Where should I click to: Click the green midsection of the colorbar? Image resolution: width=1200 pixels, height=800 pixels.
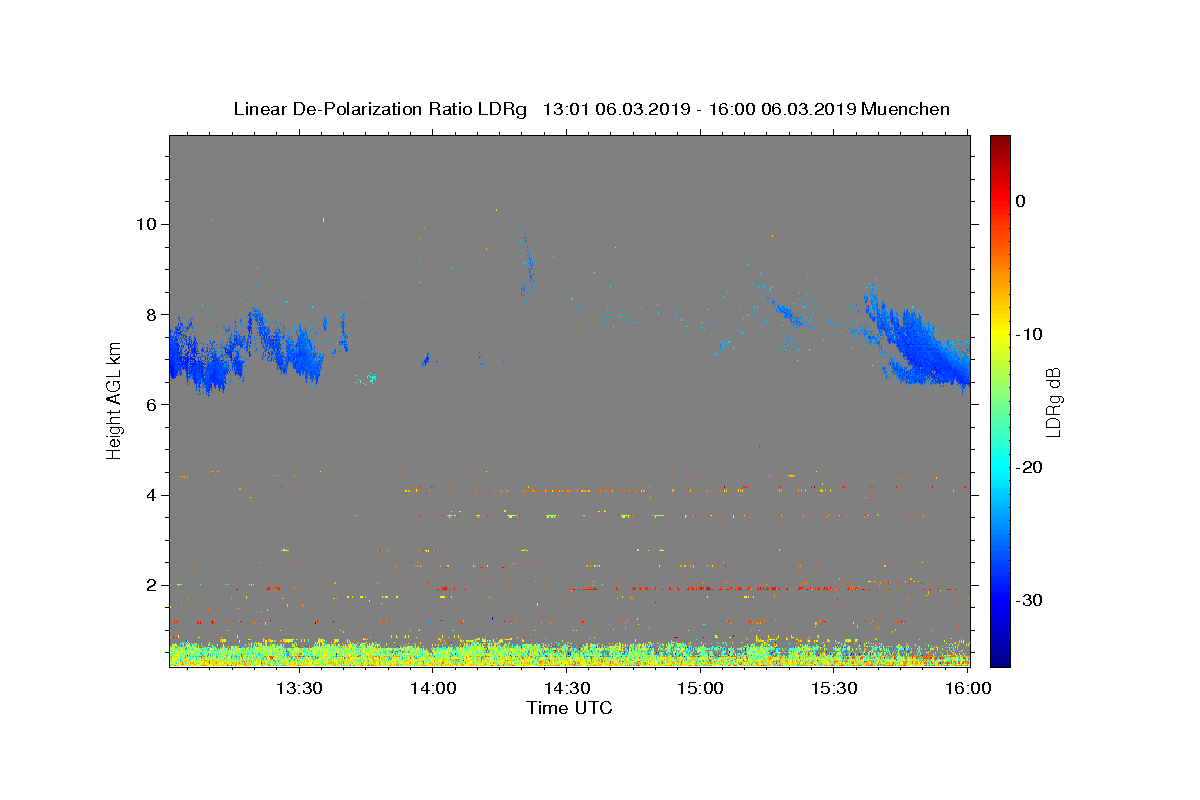[1000, 401]
